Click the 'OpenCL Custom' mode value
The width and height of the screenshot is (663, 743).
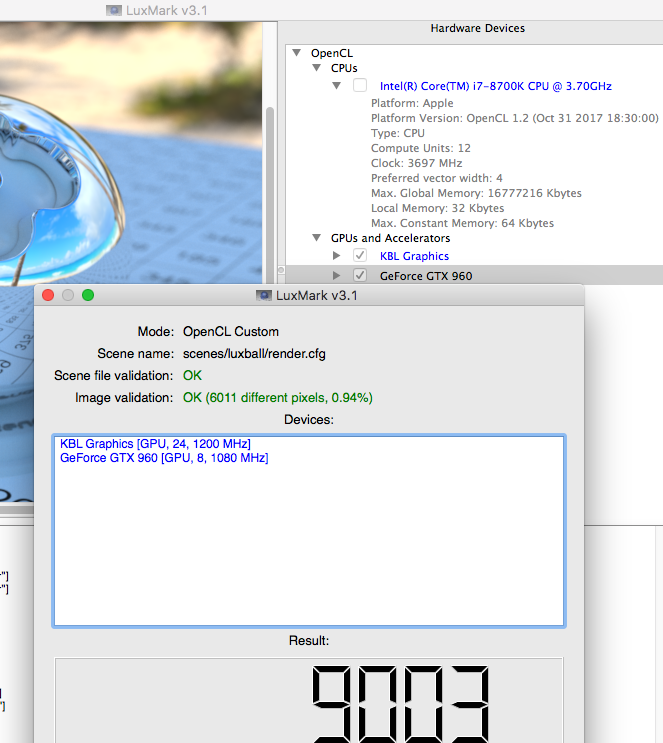(231, 331)
